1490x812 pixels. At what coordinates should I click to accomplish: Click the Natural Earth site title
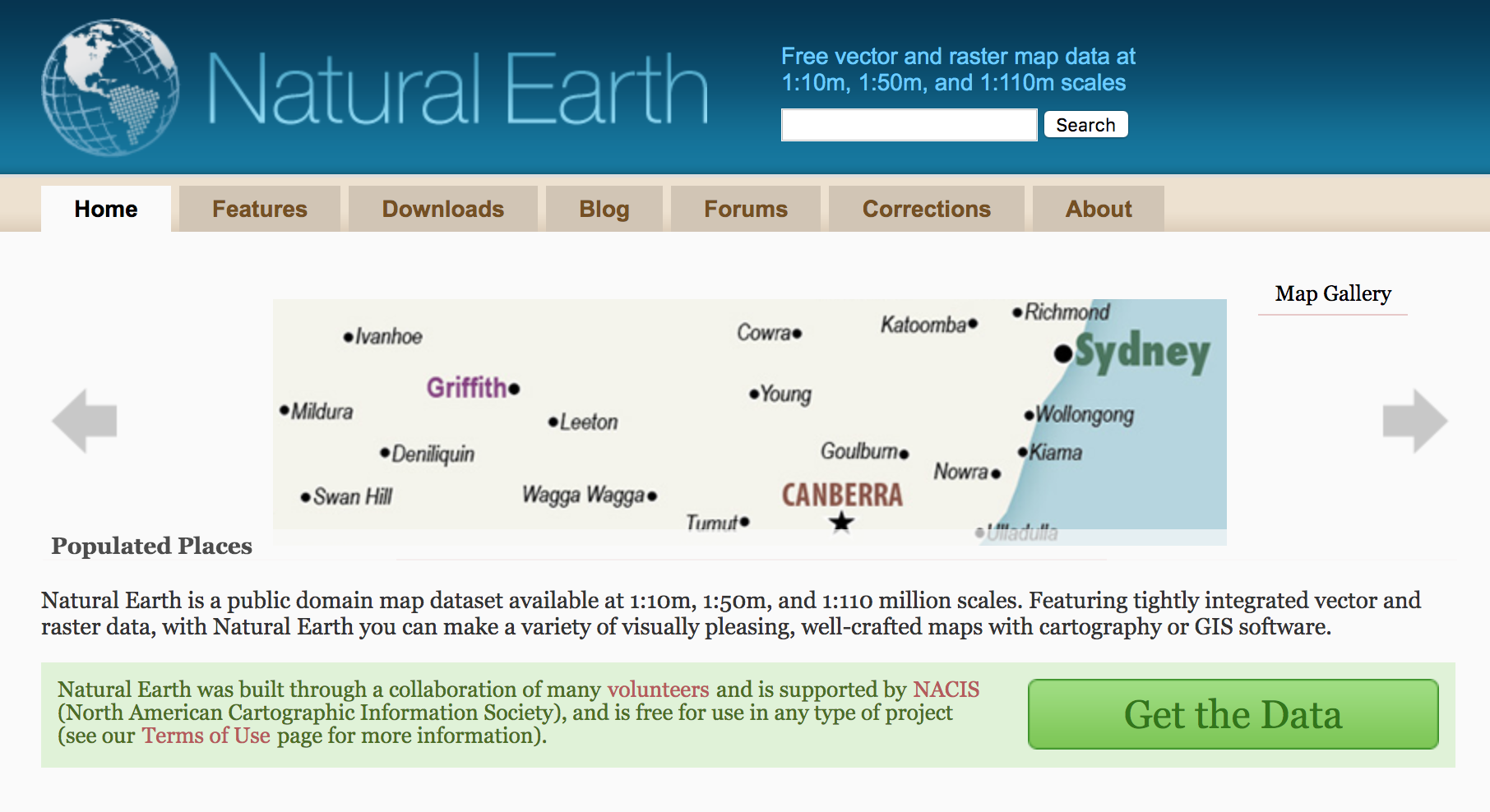tap(458, 89)
